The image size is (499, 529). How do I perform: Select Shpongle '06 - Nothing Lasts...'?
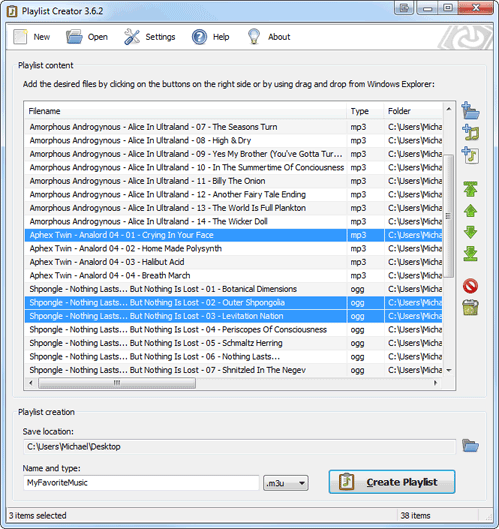click(233, 356)
